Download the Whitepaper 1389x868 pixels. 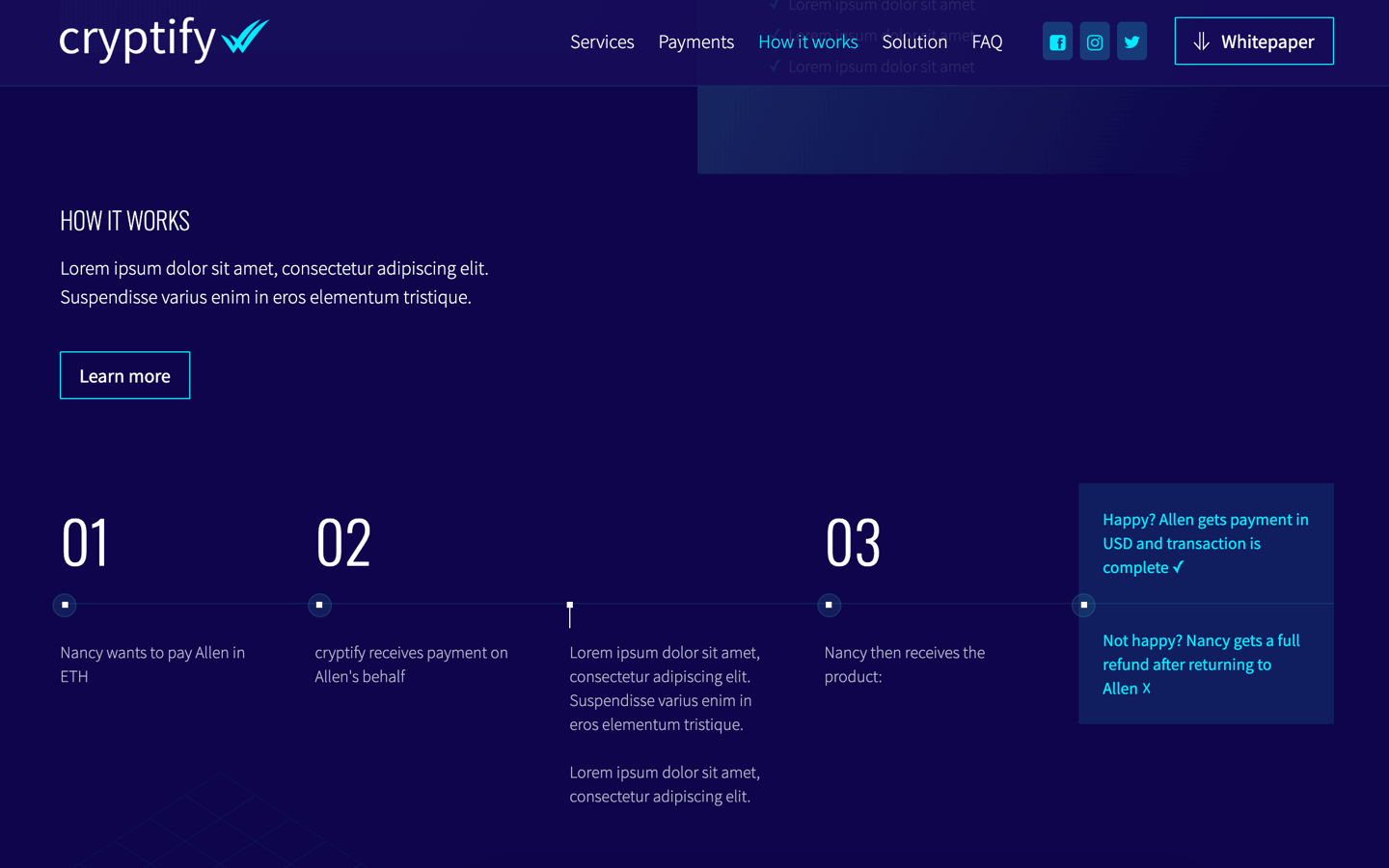click(1254, 41)
